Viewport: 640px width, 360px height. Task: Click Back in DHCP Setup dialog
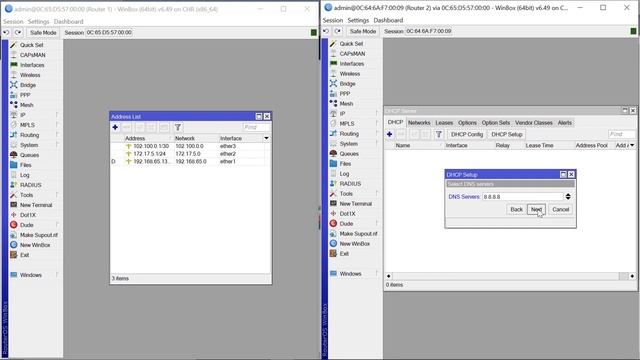pos(516,209)
